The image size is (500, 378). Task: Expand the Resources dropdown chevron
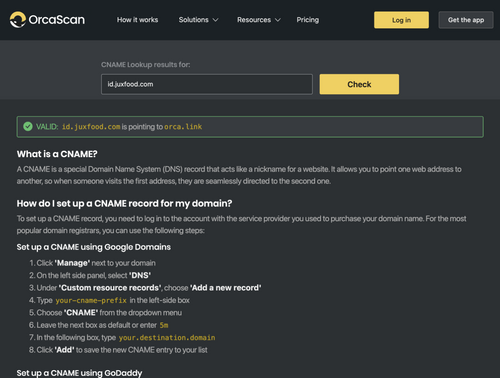tap(278, 20)
